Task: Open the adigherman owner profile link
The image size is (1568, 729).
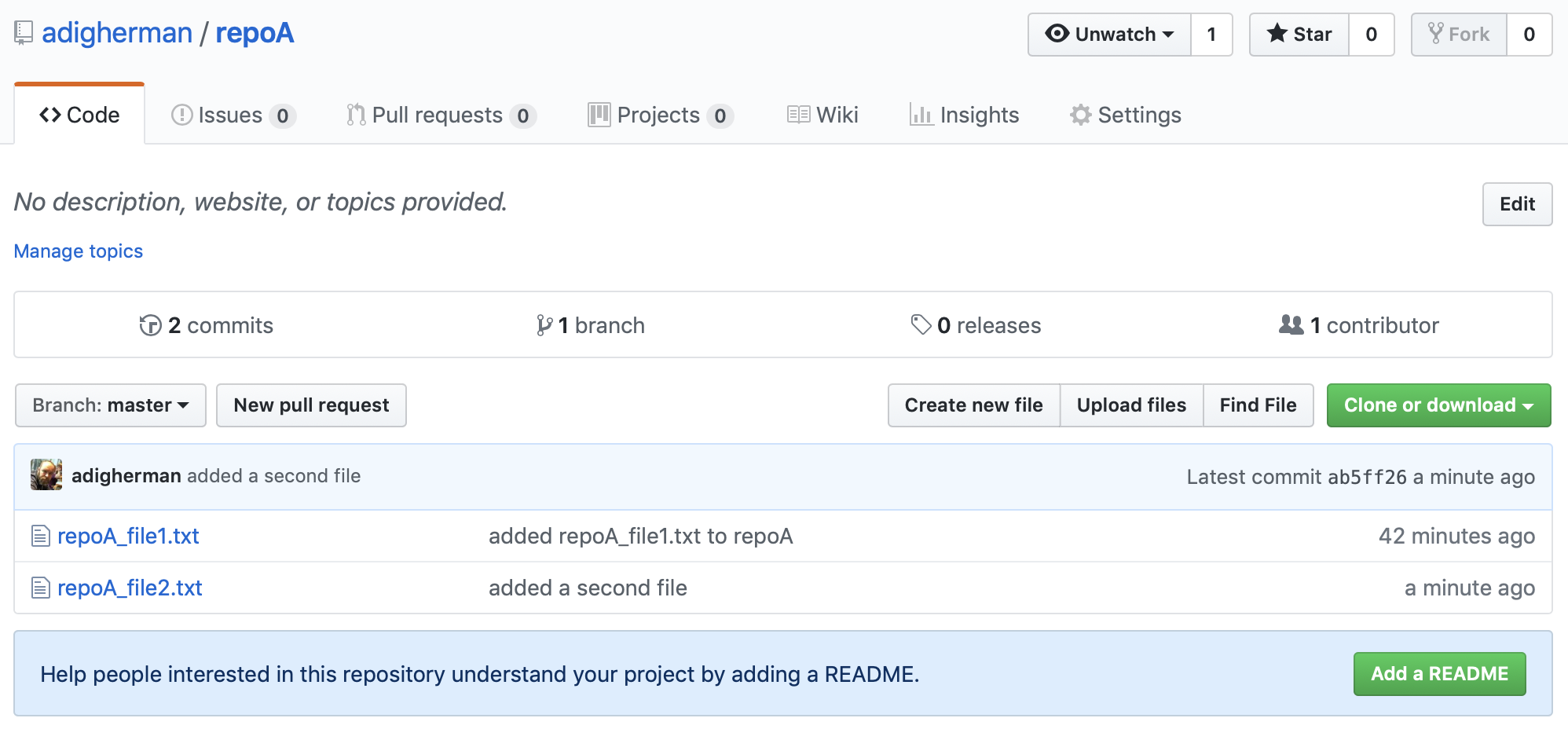Action: 117,33
